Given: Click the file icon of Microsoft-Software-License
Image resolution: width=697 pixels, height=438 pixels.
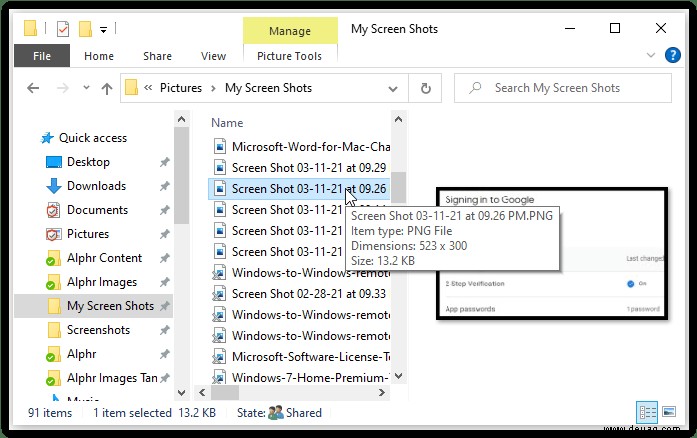Looking at the screenshot, I should tap(219, 357).
